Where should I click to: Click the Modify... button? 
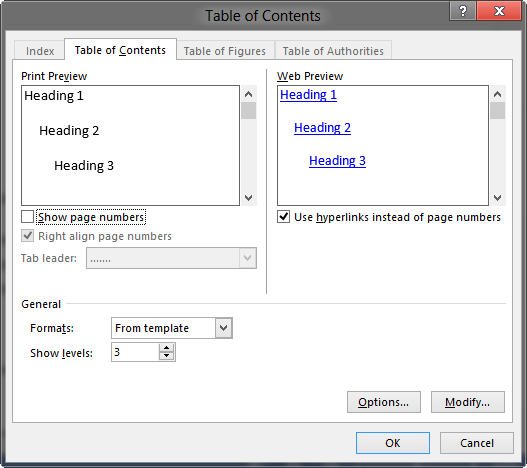pos(468,402)
